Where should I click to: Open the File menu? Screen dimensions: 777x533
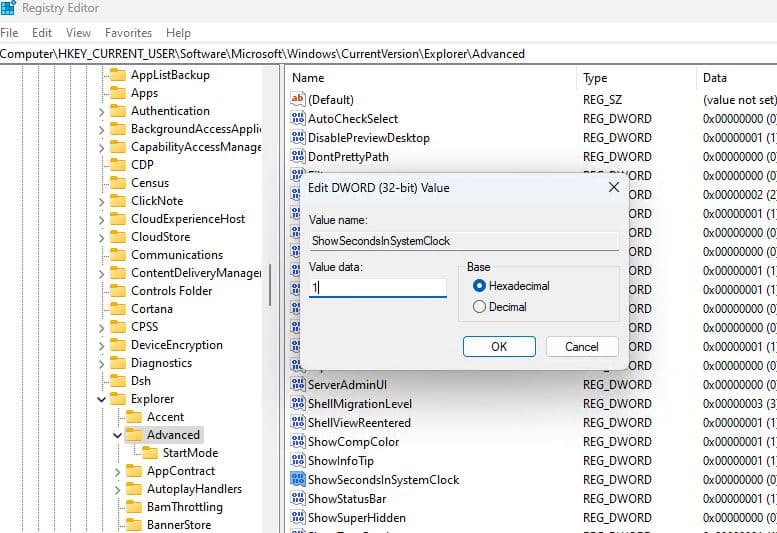click(x=9, y=33)
